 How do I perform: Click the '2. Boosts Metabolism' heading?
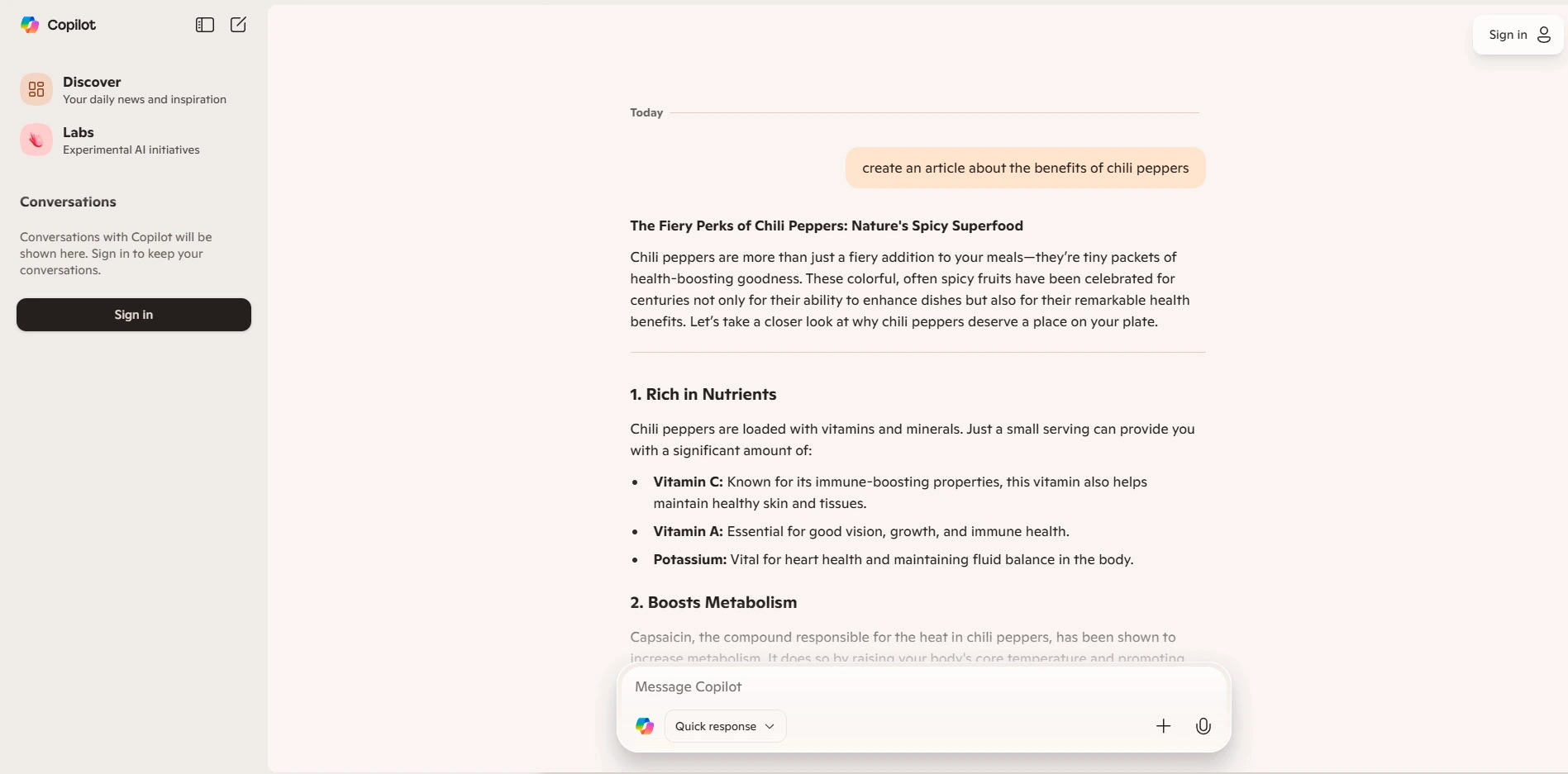(x=713, y=602)
